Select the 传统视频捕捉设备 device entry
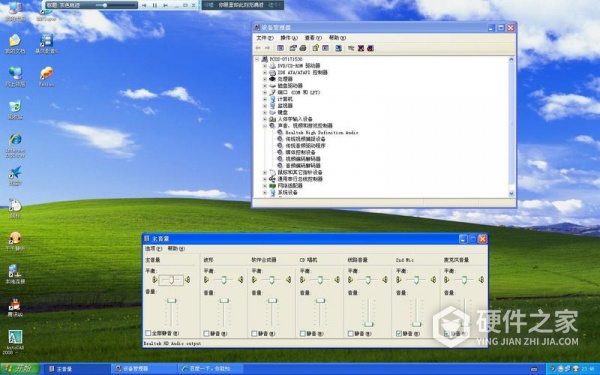This screenshot has width=600, height=375. pyautogui.click(x=305, y=139)
